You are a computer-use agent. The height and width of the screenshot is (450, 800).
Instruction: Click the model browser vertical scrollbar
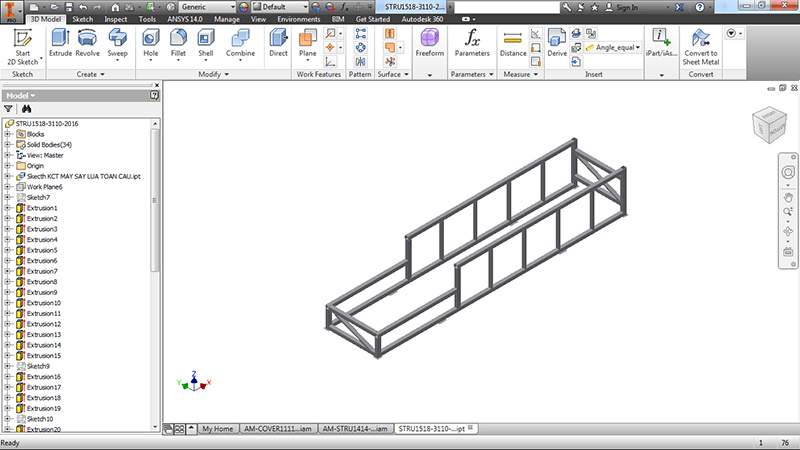[x=155, y=200]
